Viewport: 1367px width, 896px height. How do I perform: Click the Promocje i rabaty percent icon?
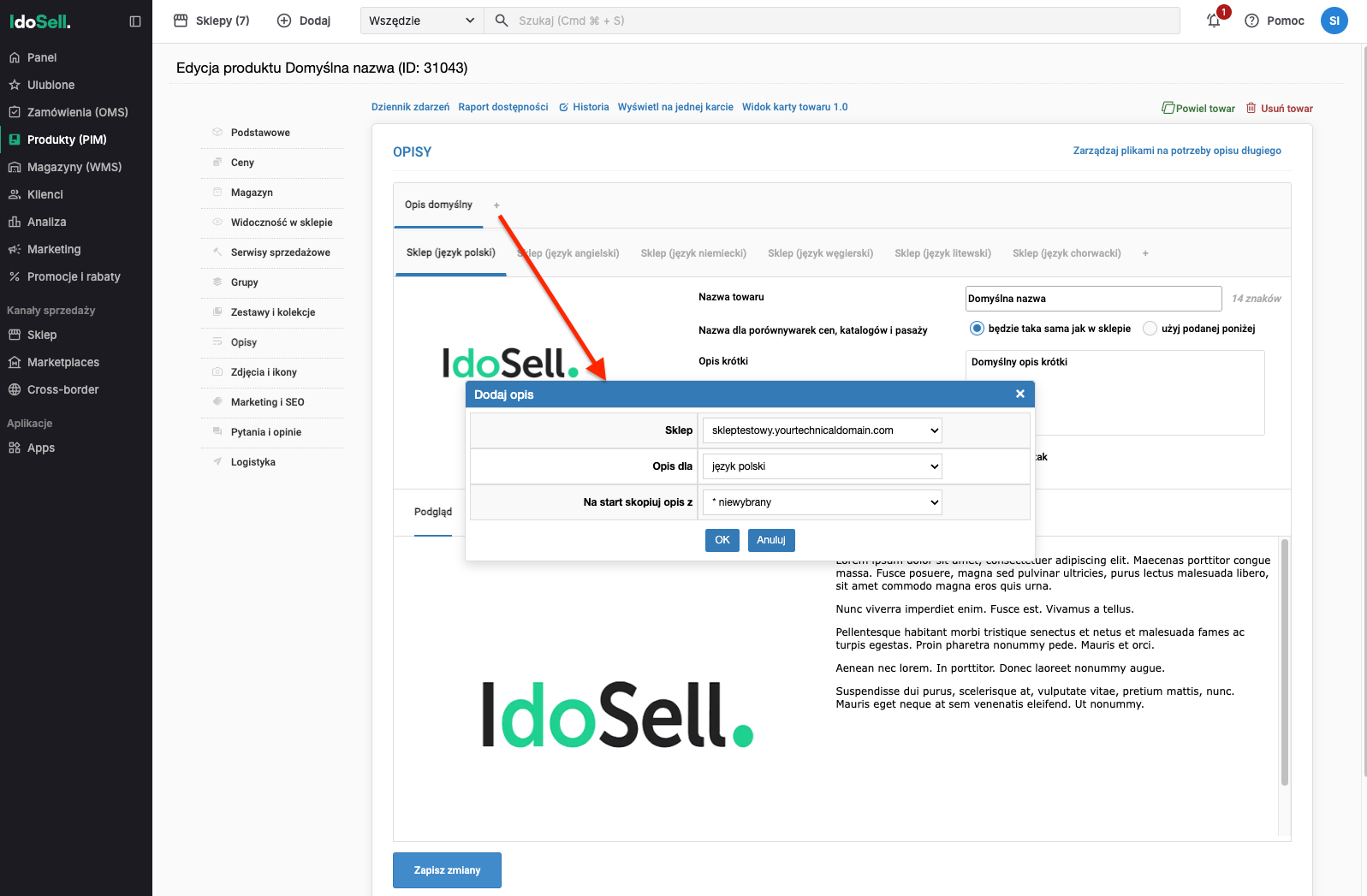15,276
